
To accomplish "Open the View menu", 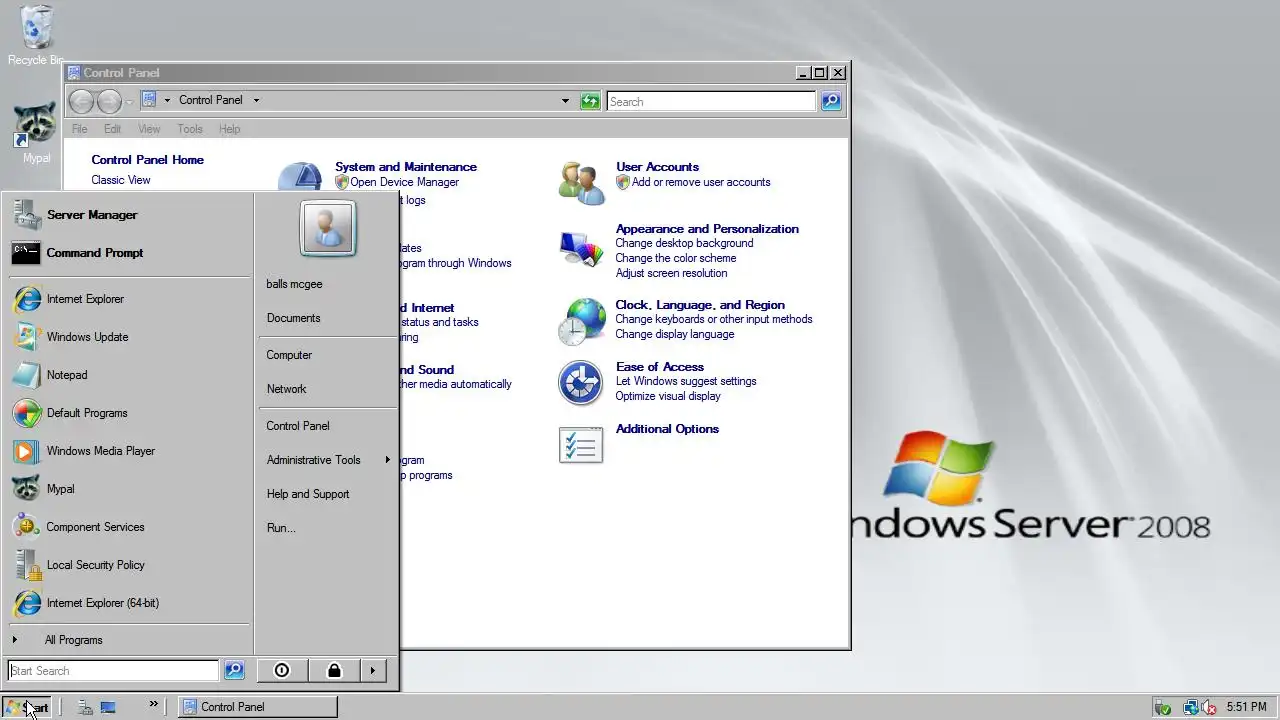I will click(x=149, y=129).
